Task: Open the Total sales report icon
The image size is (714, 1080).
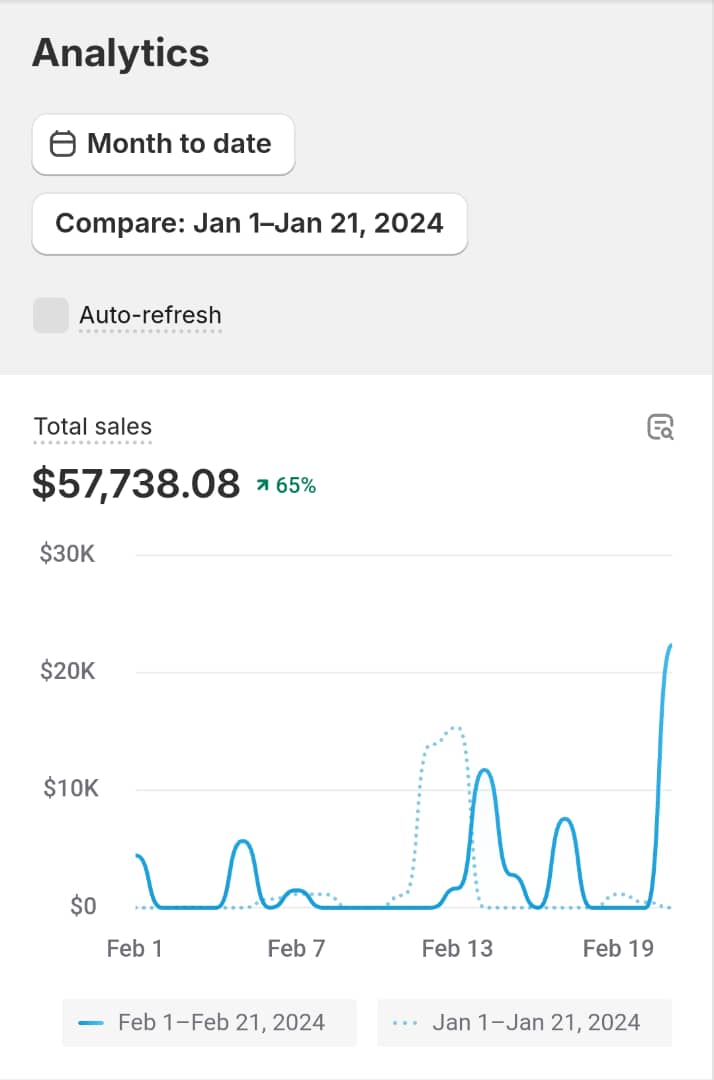Action: (x=660, y=427)
